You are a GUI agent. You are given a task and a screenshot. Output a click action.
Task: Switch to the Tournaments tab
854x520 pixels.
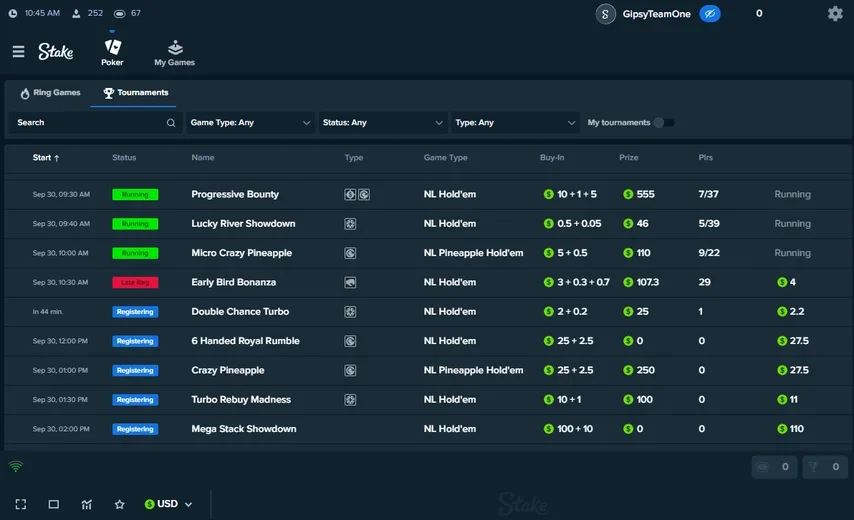coord(136,93)
